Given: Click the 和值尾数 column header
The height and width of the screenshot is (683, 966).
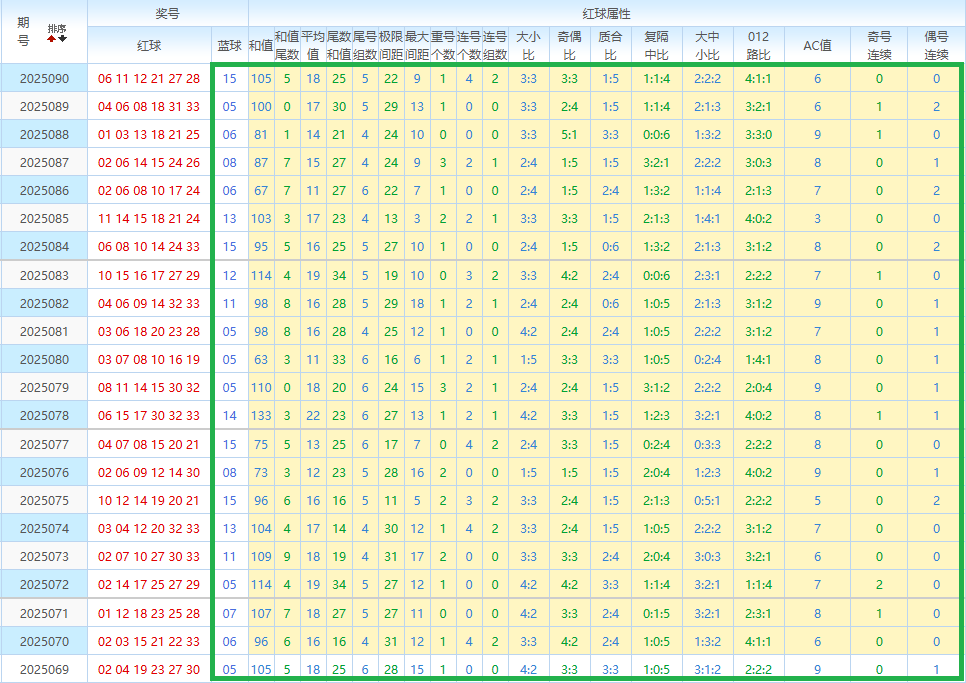Looking at the screenshot, I should [286, 45].
